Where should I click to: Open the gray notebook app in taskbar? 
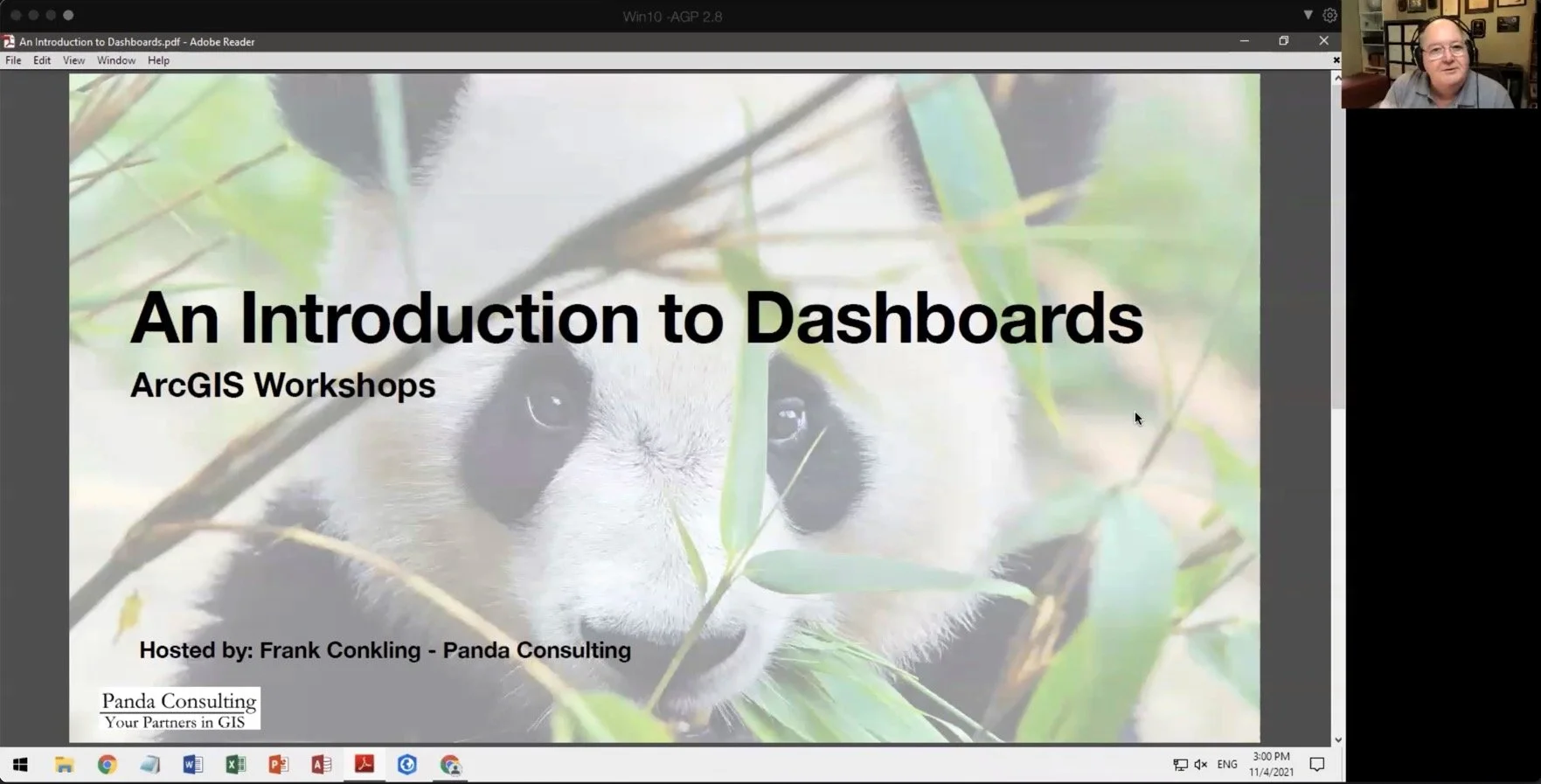coord(149,765)
